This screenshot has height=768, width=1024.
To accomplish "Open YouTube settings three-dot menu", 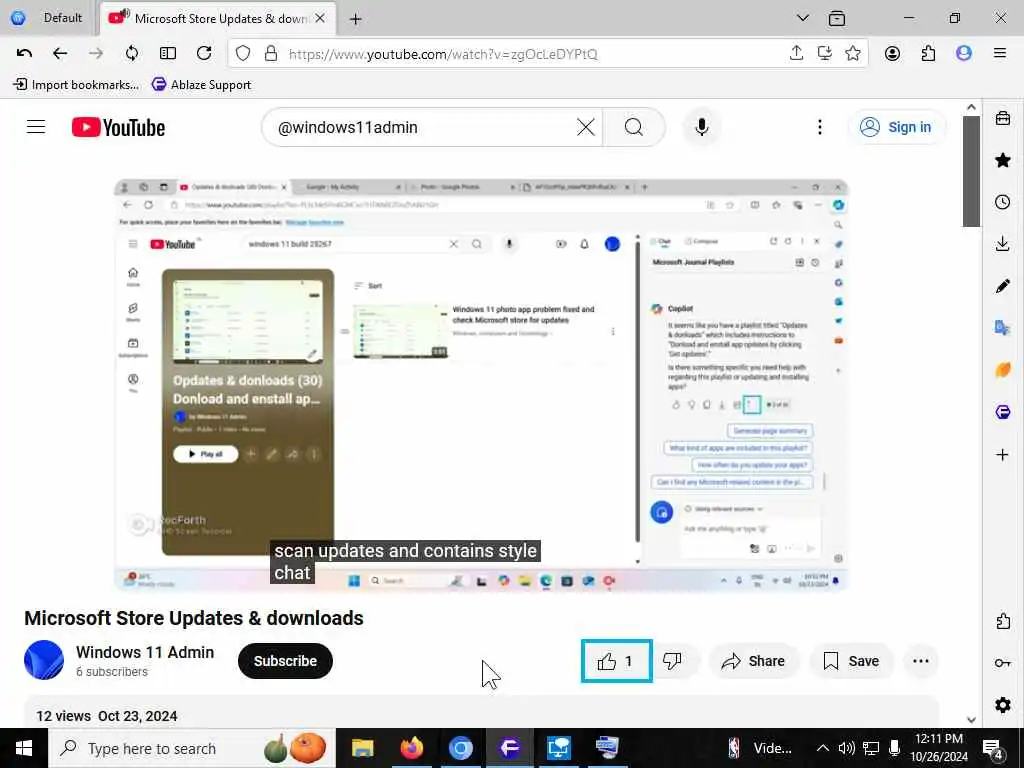I will (x=820, y=127).
